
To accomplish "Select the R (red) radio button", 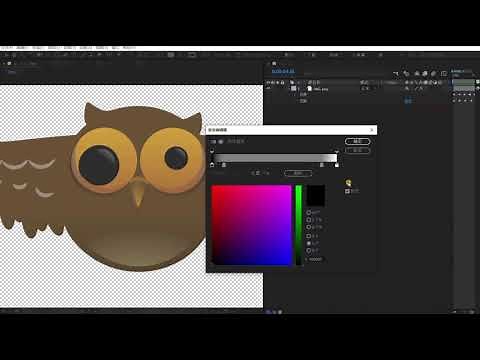I will [x=309, y=236].
